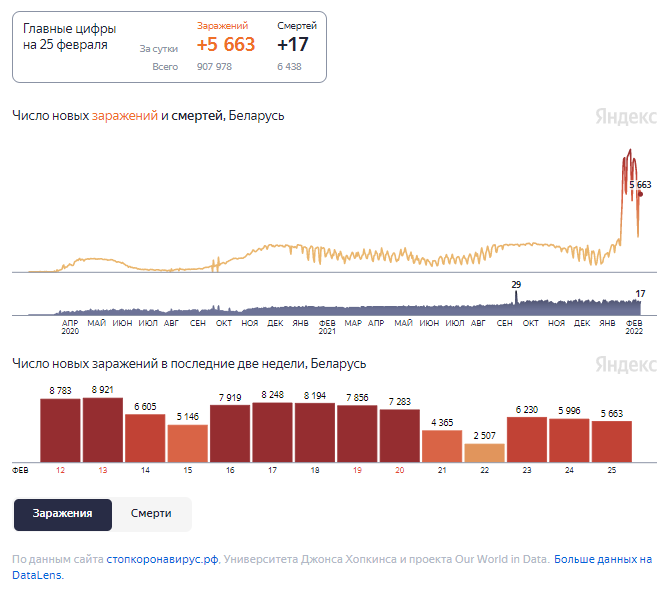Viewport: 664px width, 590px height.
Task: Click the +5 663 daily infections figure
Action: [225, 45]
